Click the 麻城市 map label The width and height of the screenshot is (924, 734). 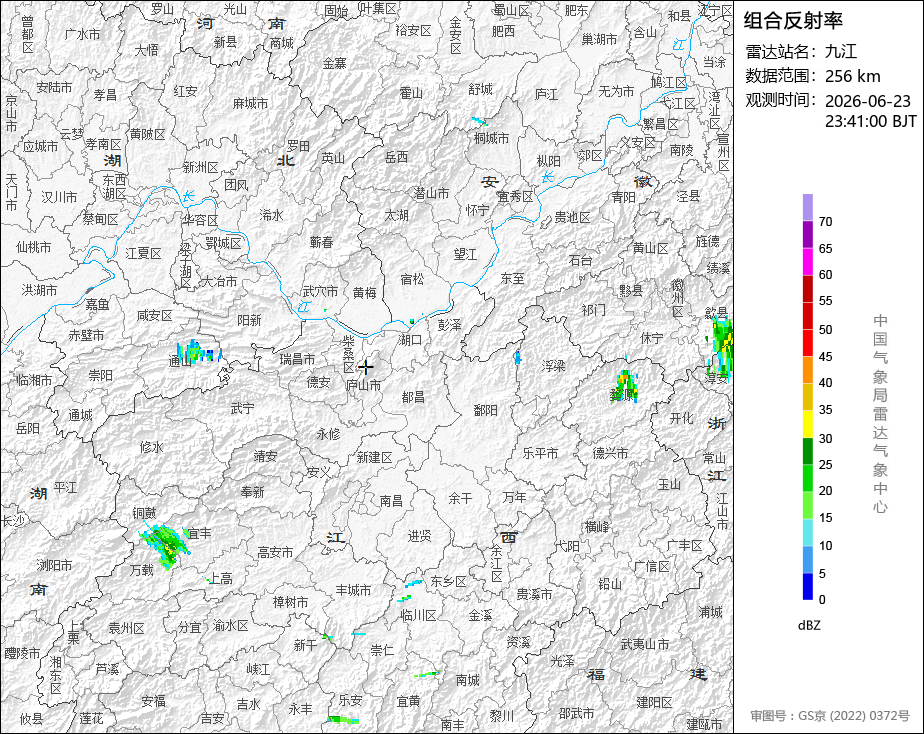point(250,103)
